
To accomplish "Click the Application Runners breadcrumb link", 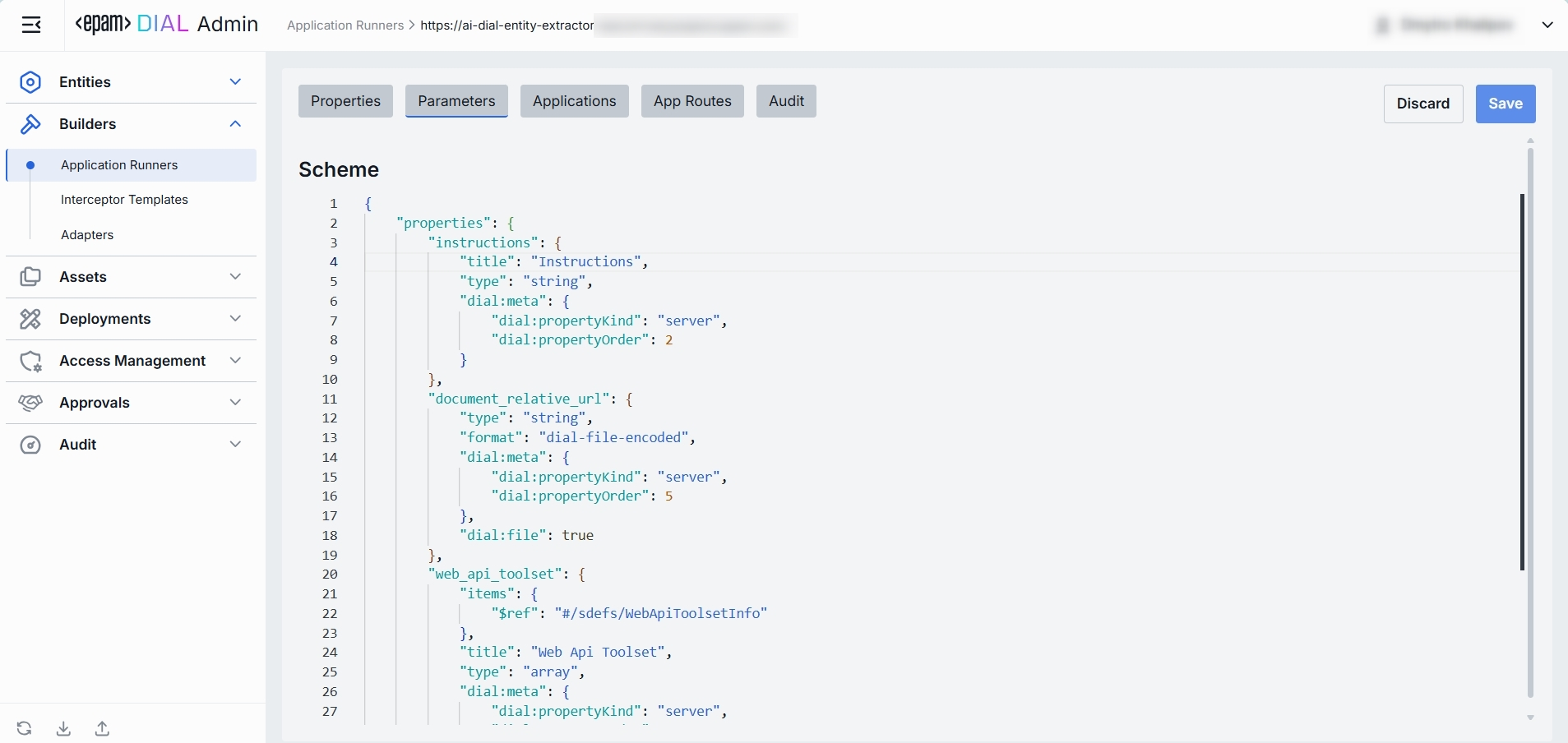I will [x=345, y=25].
